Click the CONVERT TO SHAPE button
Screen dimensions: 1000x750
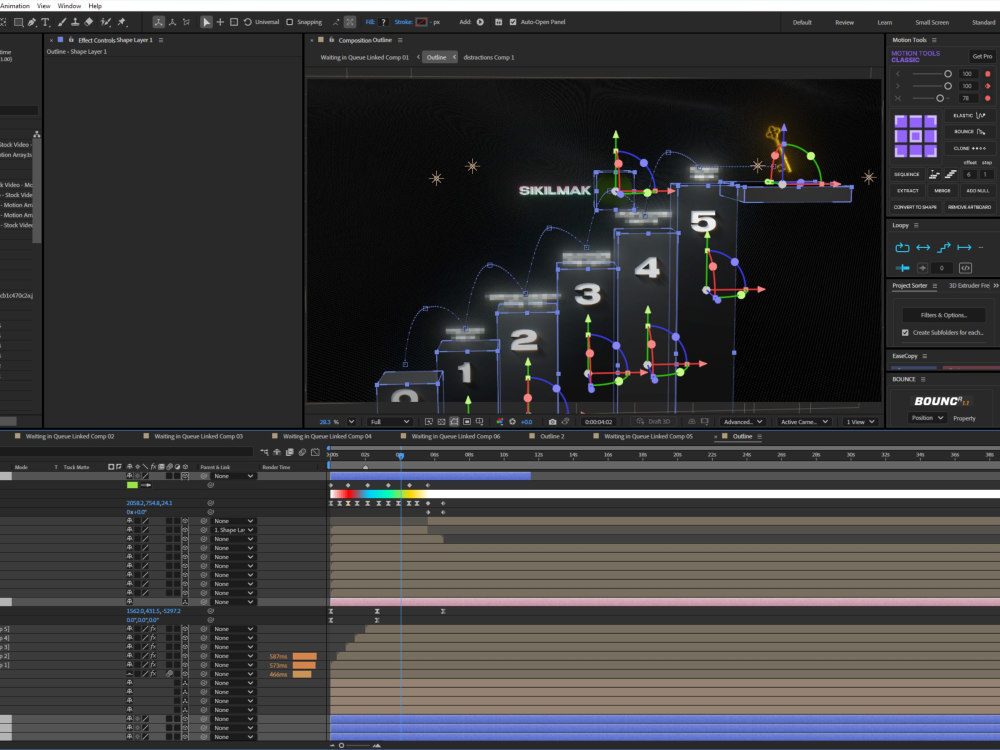point(915,207)
